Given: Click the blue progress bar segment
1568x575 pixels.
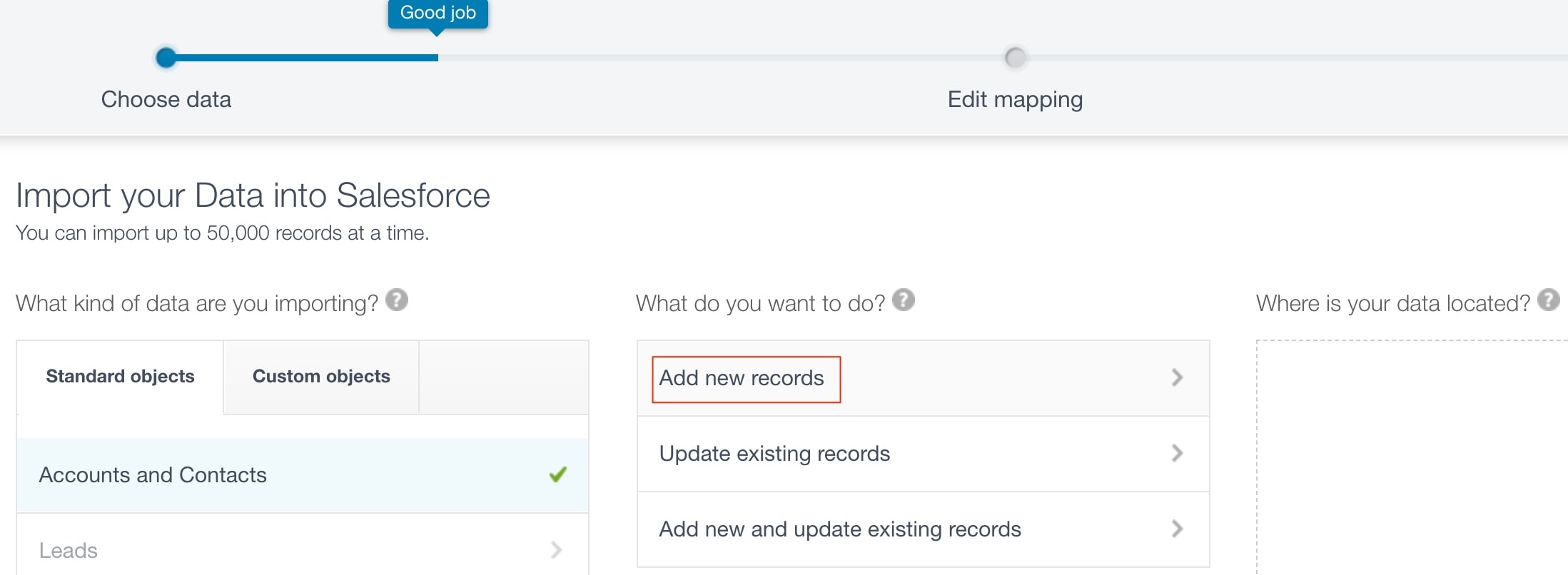Looking at the screenshot, I should coord(307,58).
